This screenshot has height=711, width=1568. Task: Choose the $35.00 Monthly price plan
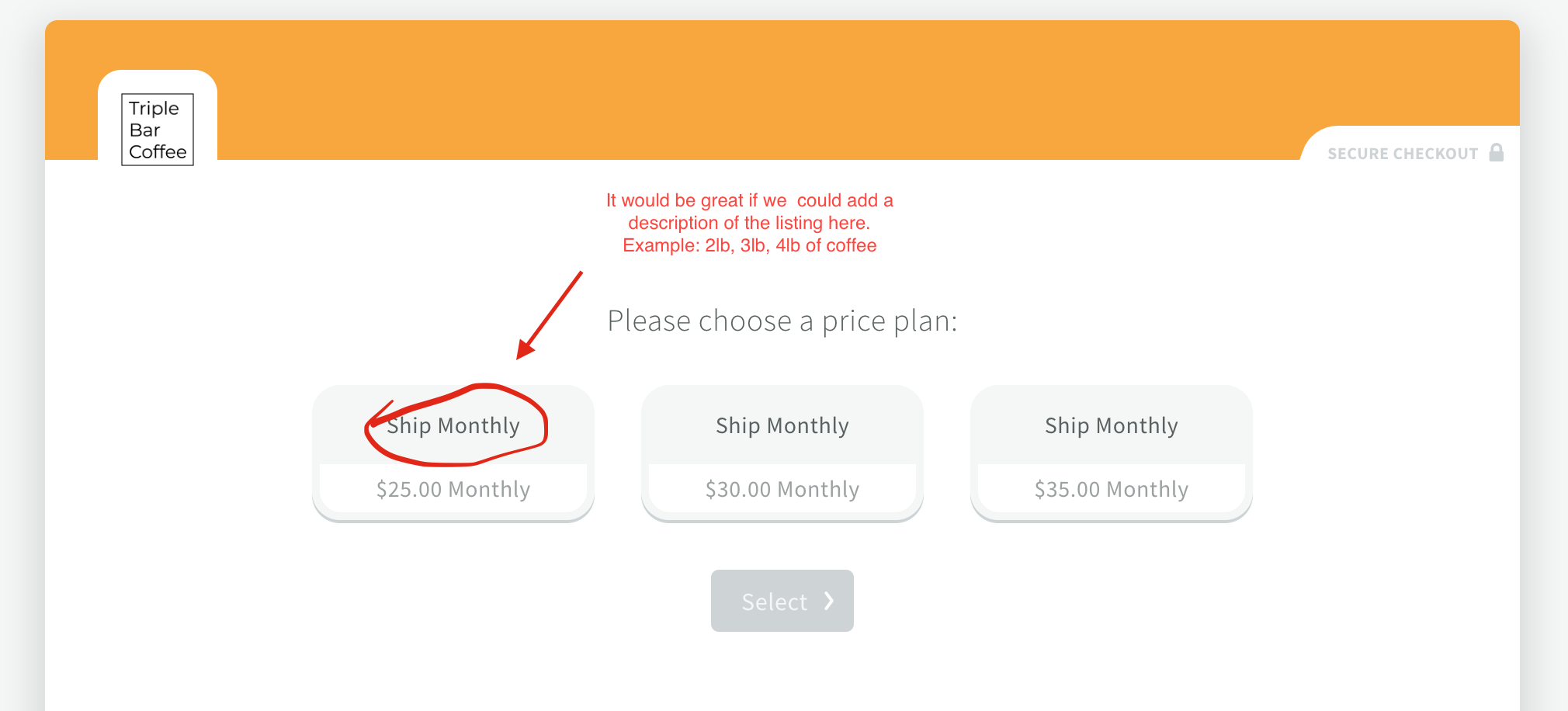[x=1112, y=453]
